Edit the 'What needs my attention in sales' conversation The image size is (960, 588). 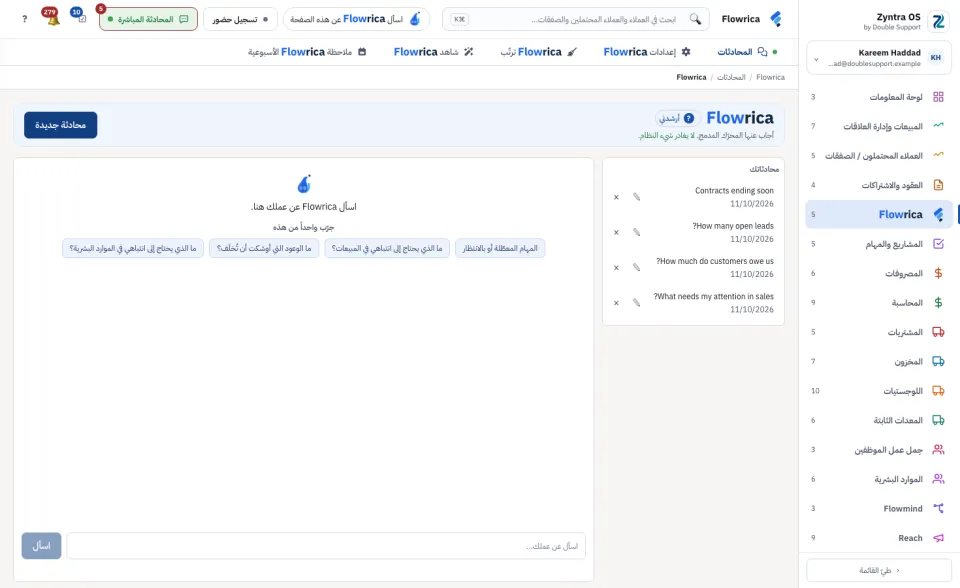(637, 303)
